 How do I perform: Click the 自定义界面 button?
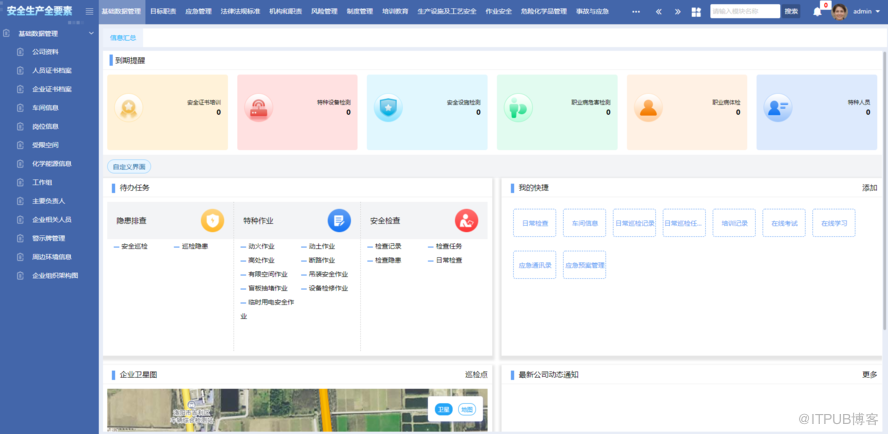(129, 167)
